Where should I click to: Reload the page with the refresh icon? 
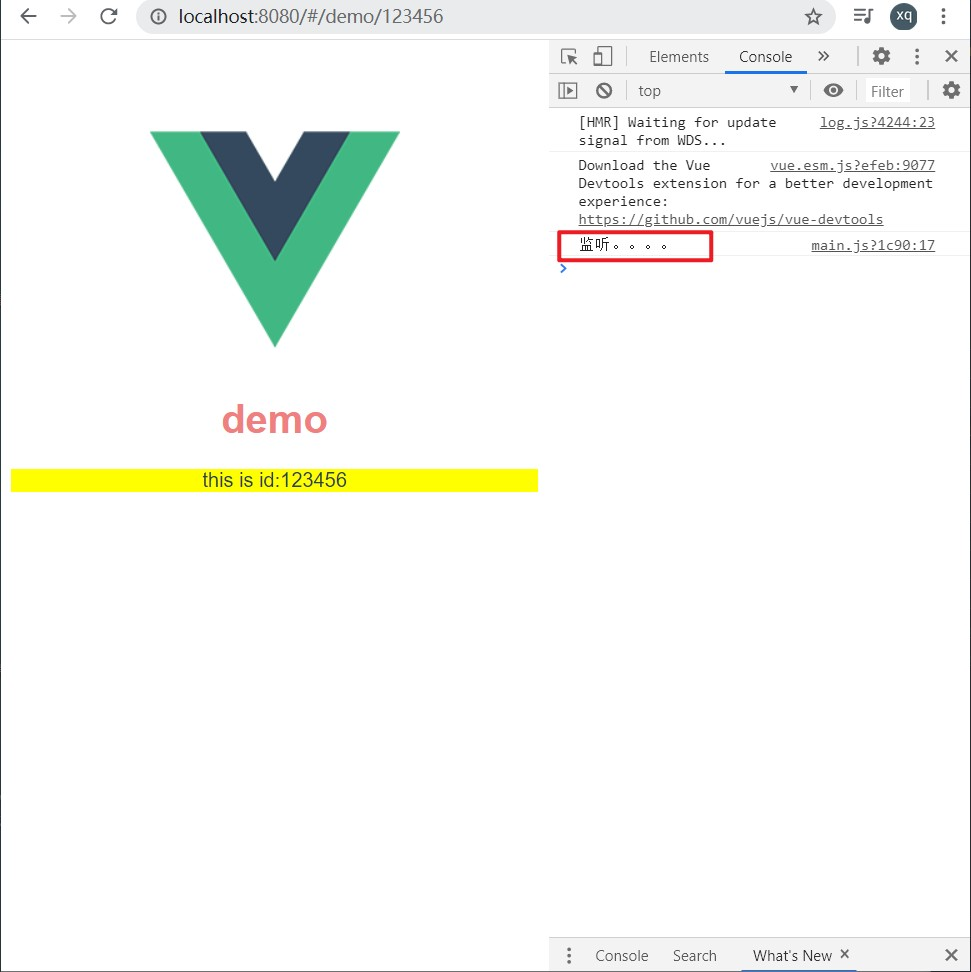pos(109,16)
